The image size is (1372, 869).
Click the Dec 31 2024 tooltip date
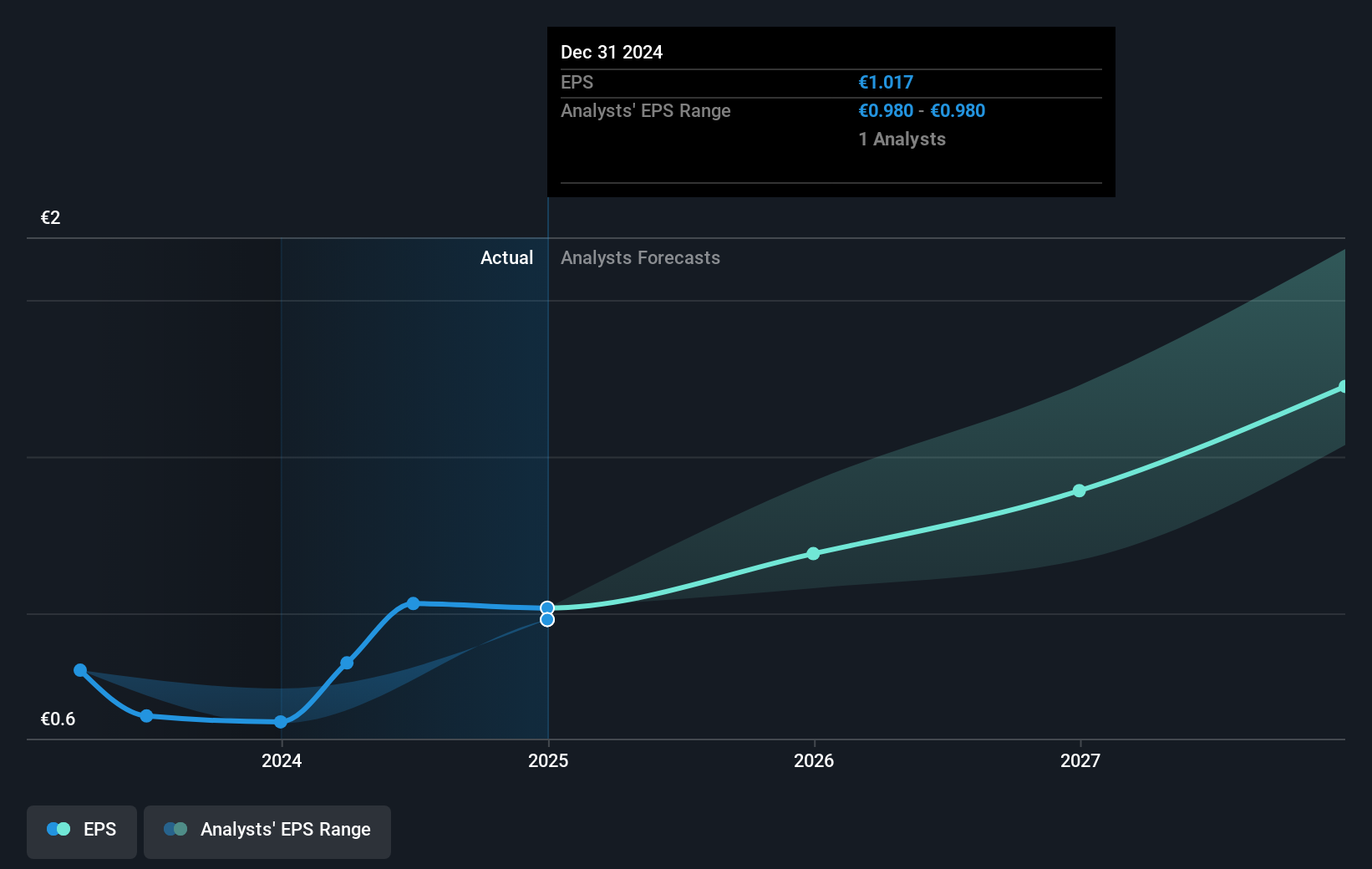[x=612, y=53]
